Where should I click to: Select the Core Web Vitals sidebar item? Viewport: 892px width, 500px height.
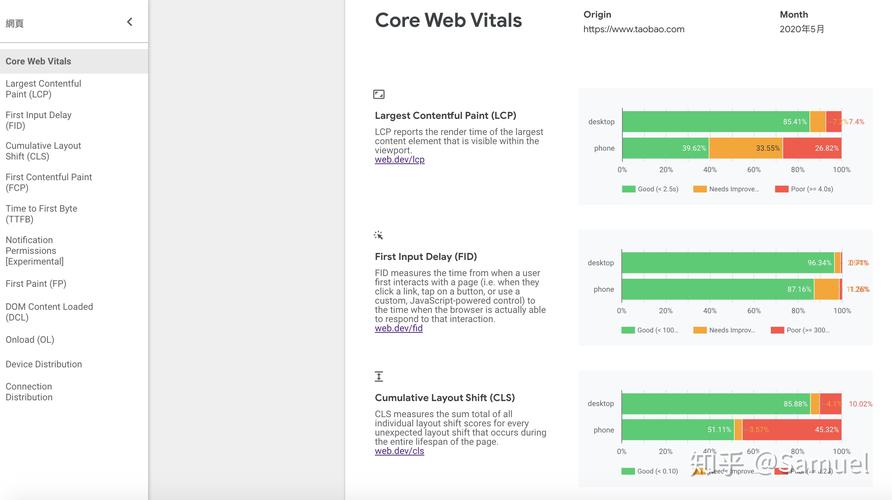74,61
